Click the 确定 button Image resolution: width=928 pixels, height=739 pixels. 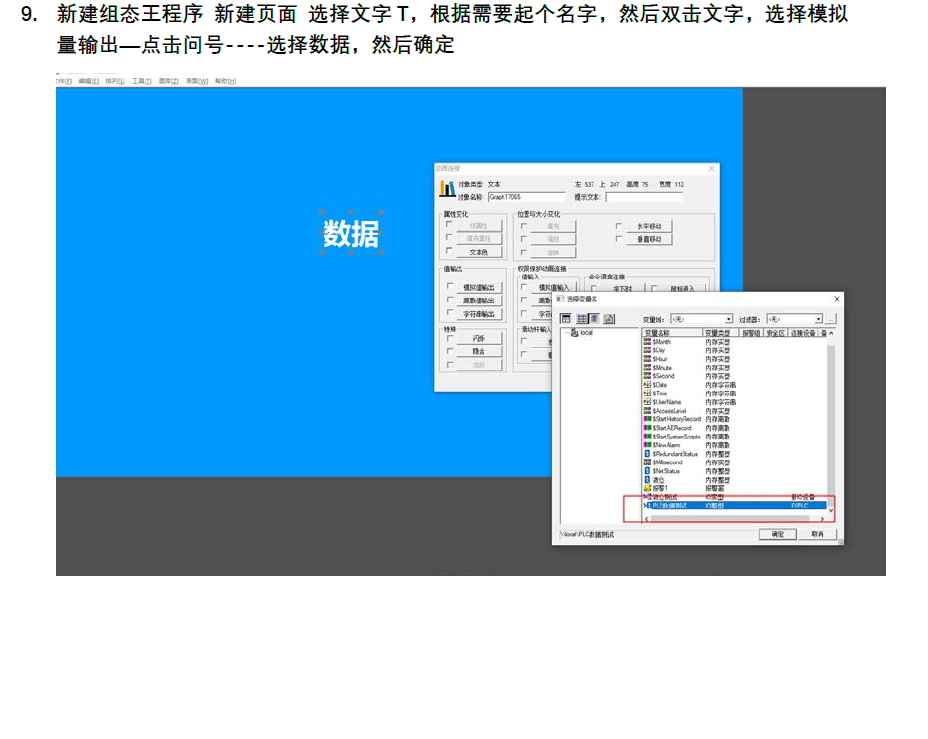click(778, 535)
